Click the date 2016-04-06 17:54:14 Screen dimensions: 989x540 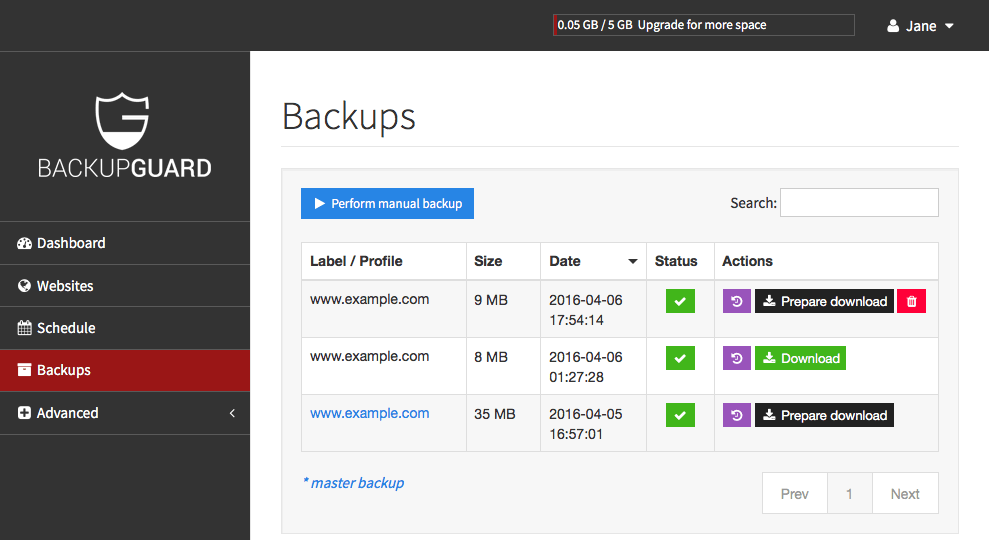coord(585,310)
